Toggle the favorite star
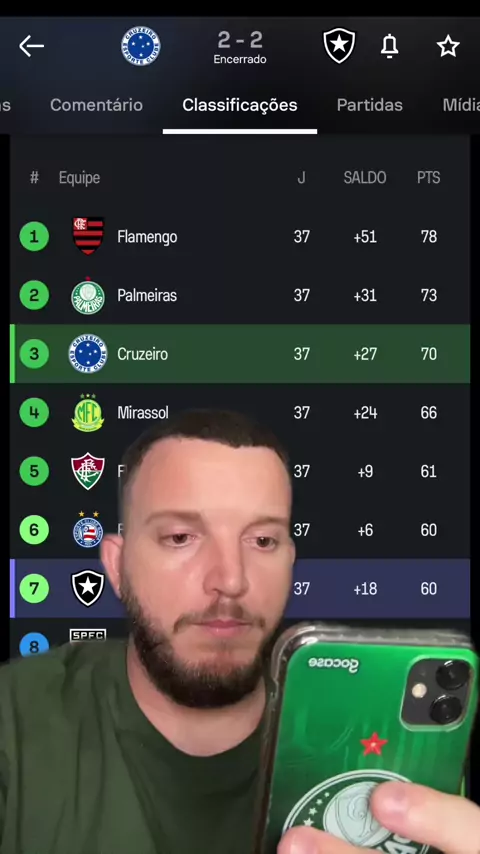This screenshot has width=480, height=854. coord(448,46)
